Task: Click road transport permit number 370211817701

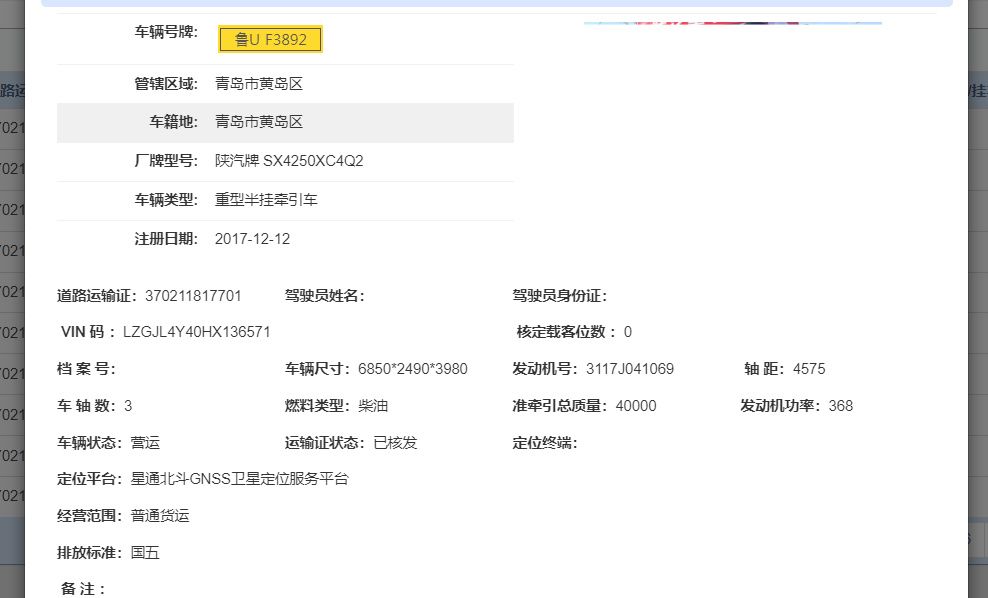Action: tap(193, 296)
